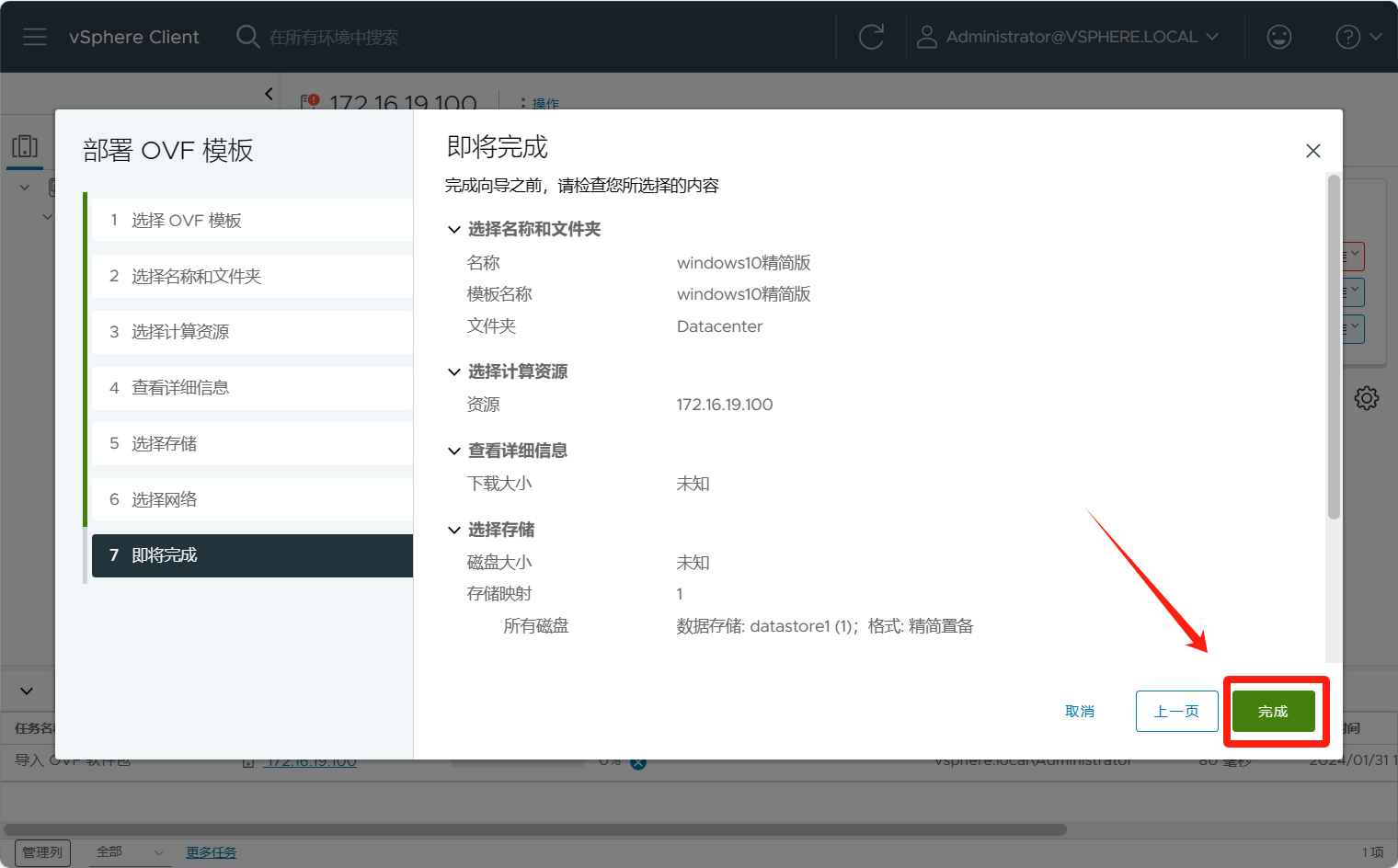Screen dimensions: 1398x868
Task: Collapse the left navigation panel arrow
Action: [x=269, y=93]
